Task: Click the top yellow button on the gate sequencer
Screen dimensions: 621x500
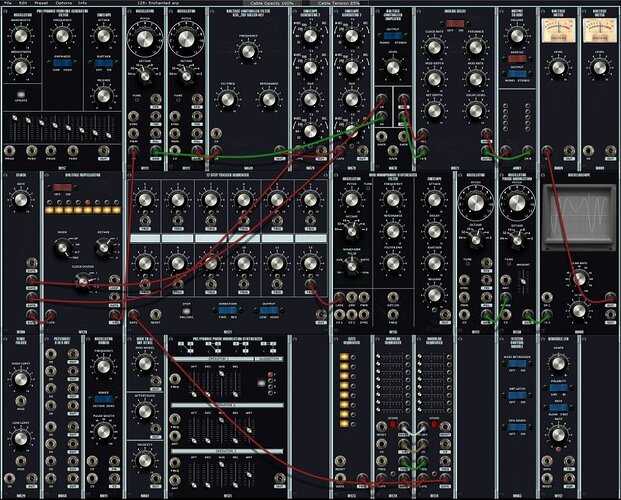Action: click(344, 357)
